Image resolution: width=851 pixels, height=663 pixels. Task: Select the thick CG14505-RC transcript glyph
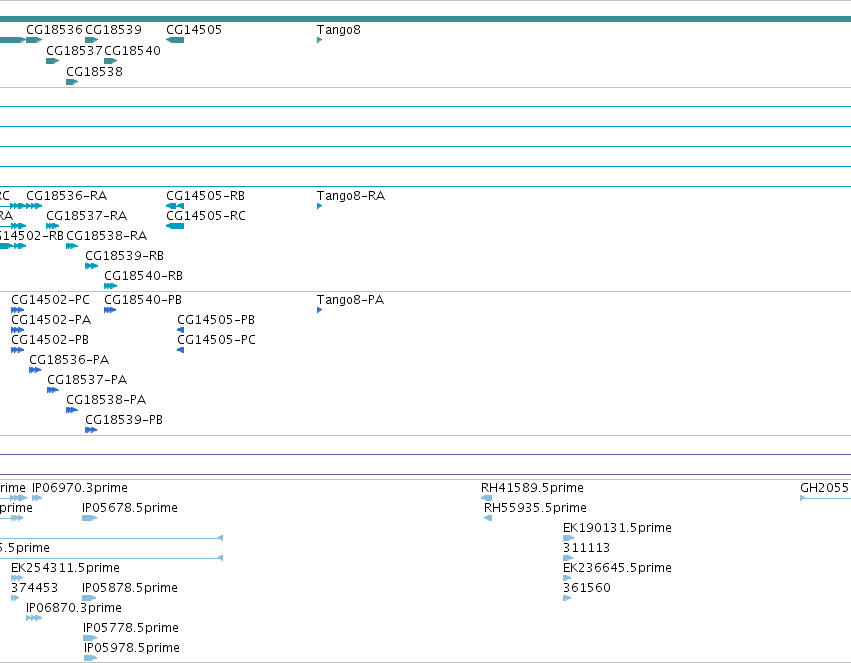175,226
